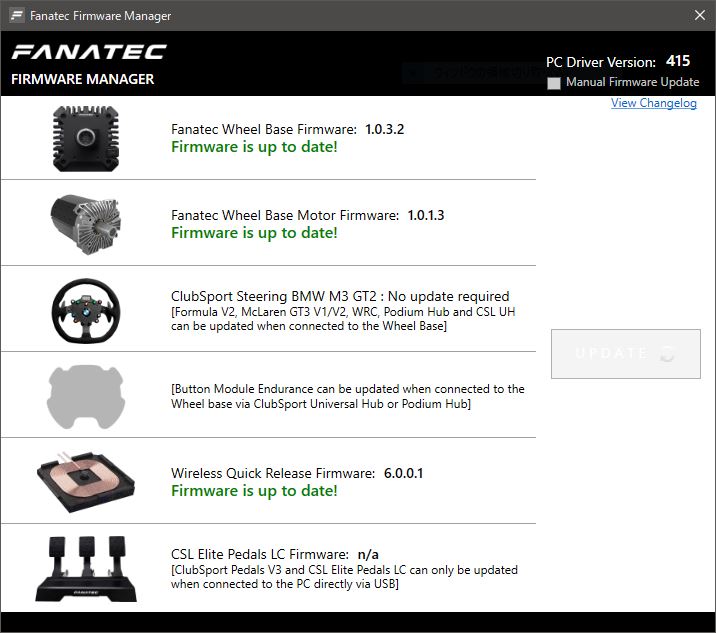Click the Formula V2, McLaren GT3 note text
This screenshot has height=633, width=716.
tap(343, 319)
